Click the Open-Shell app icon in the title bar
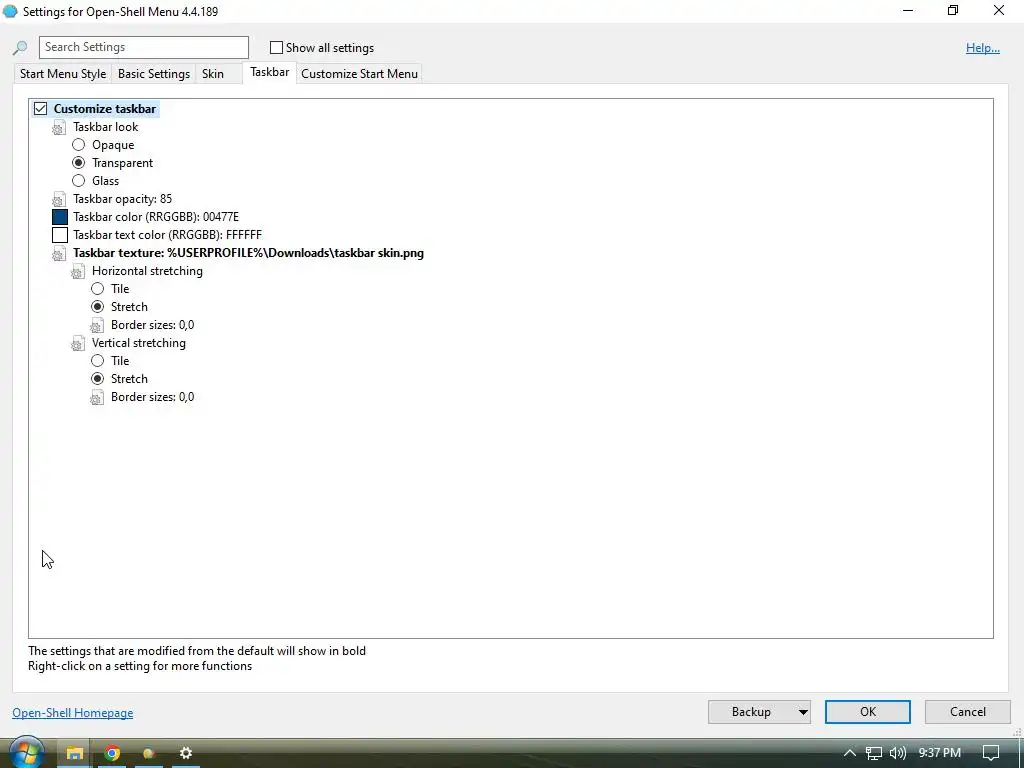This screenshot has width=1024, height=768. pyautogui.click(x=10, y=11)
